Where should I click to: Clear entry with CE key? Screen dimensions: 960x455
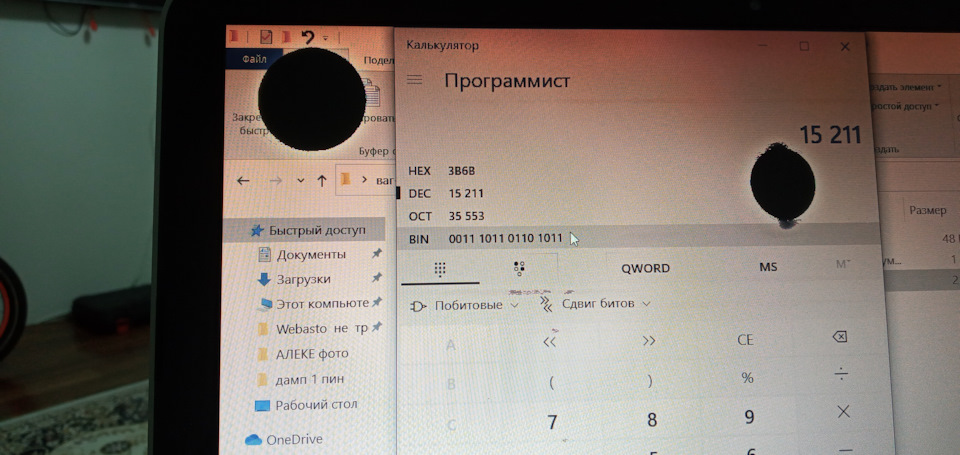pos(745,340)
